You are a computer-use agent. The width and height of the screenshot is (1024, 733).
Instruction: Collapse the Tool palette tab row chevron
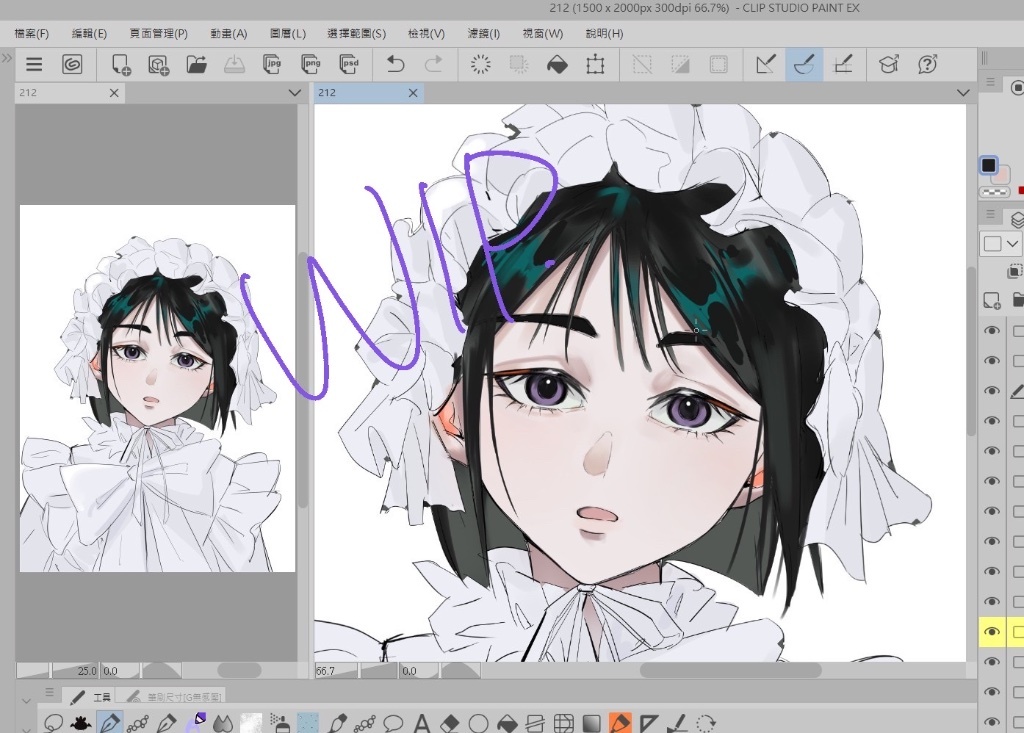click(x=26, y=700)
